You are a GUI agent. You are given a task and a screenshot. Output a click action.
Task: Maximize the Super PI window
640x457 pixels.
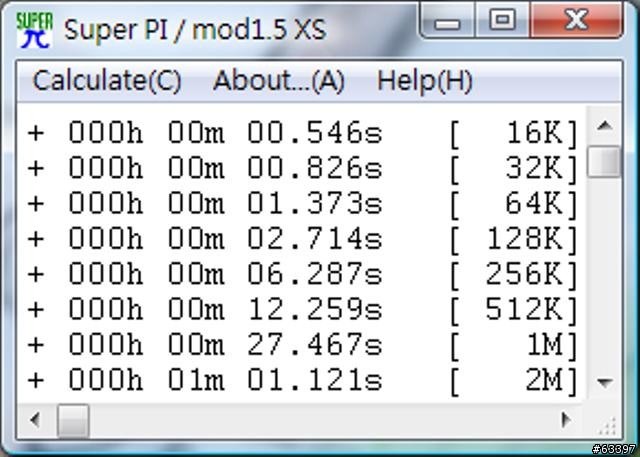[x=502, y=20]
